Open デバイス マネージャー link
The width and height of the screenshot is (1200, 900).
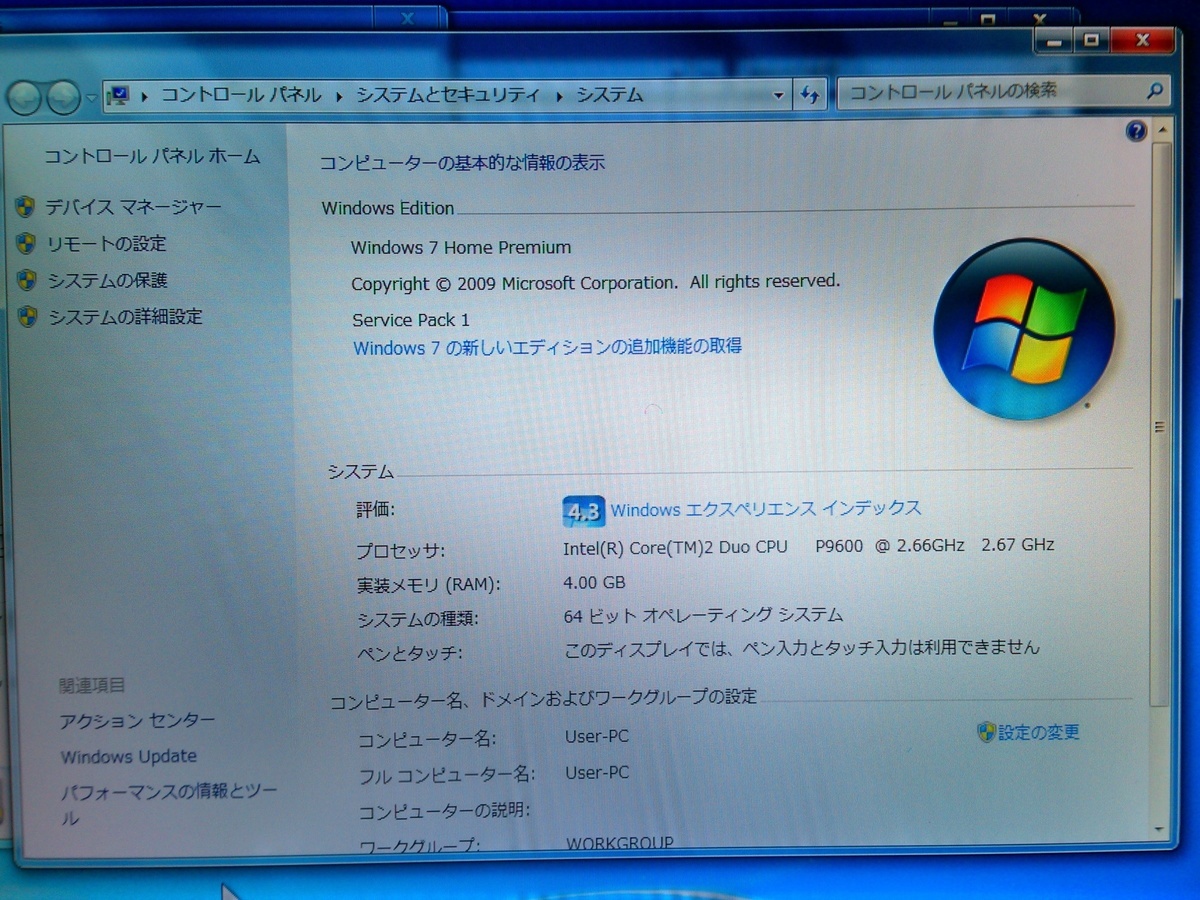[134, 207]
